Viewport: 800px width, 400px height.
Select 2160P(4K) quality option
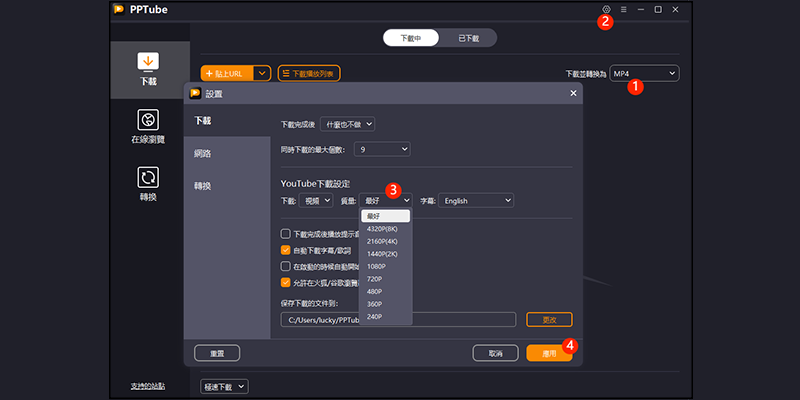[x=385, y=241]
